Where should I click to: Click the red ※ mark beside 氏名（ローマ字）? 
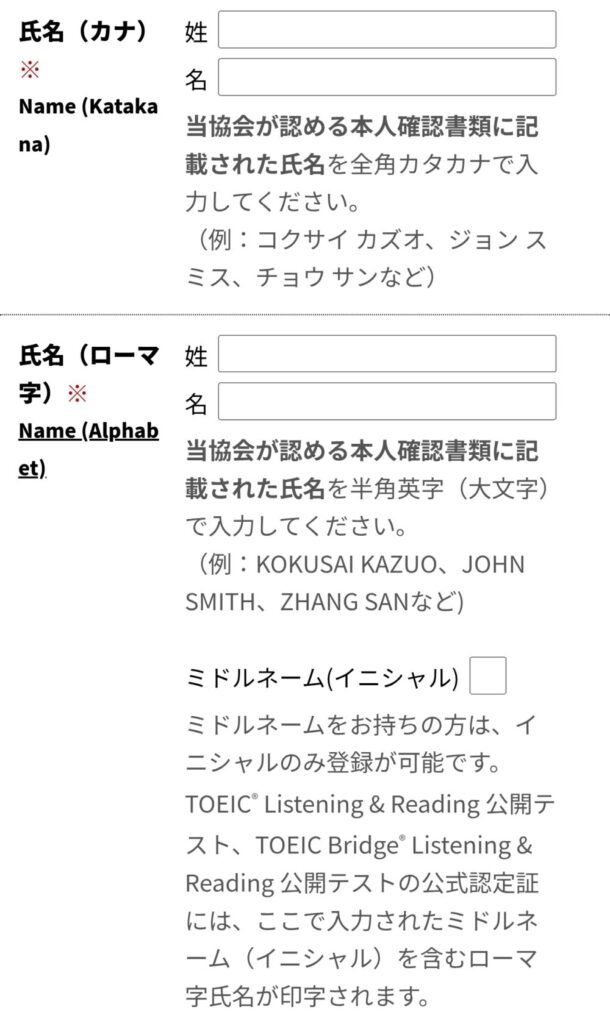77,394
